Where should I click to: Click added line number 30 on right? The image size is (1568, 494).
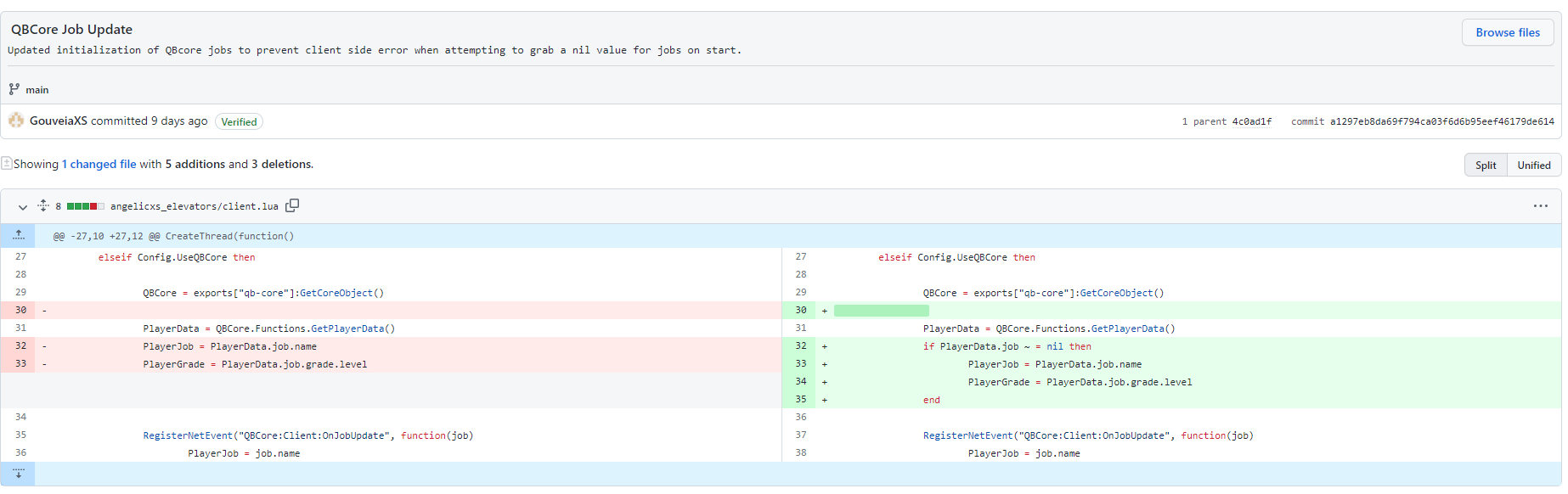tap(801, 310)
